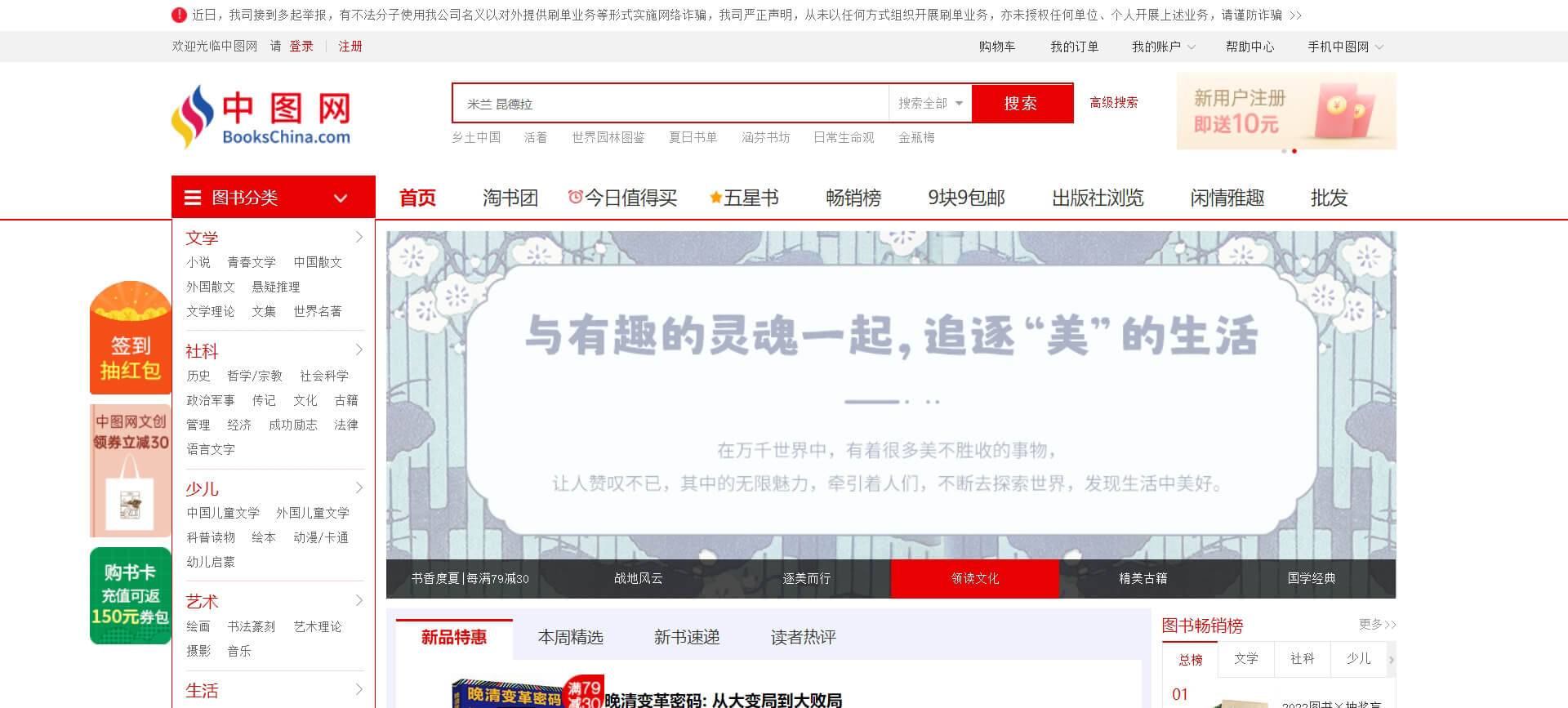Select the 领读文化 banner slide
This screenshot has height=708, width=1568.
[x=974, y=578]
